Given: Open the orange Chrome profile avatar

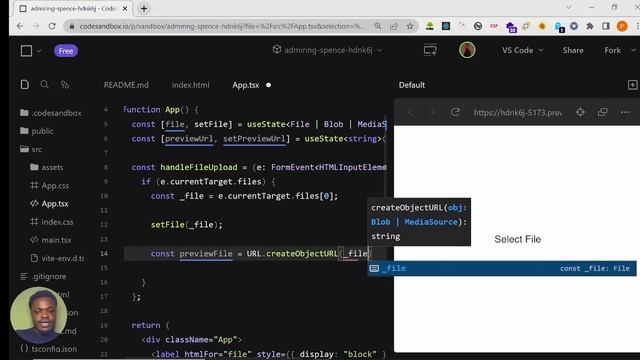Looking at the screenshot, I should pyautogui.click(x=622, y=26).
